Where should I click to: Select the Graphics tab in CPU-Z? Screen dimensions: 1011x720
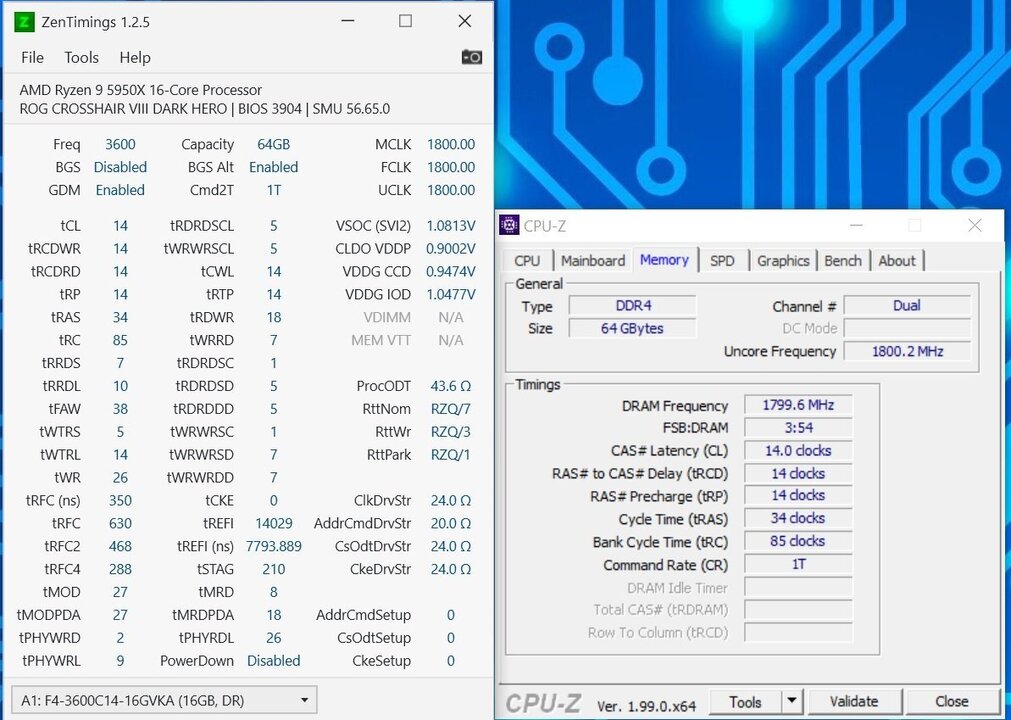[783, 260]
